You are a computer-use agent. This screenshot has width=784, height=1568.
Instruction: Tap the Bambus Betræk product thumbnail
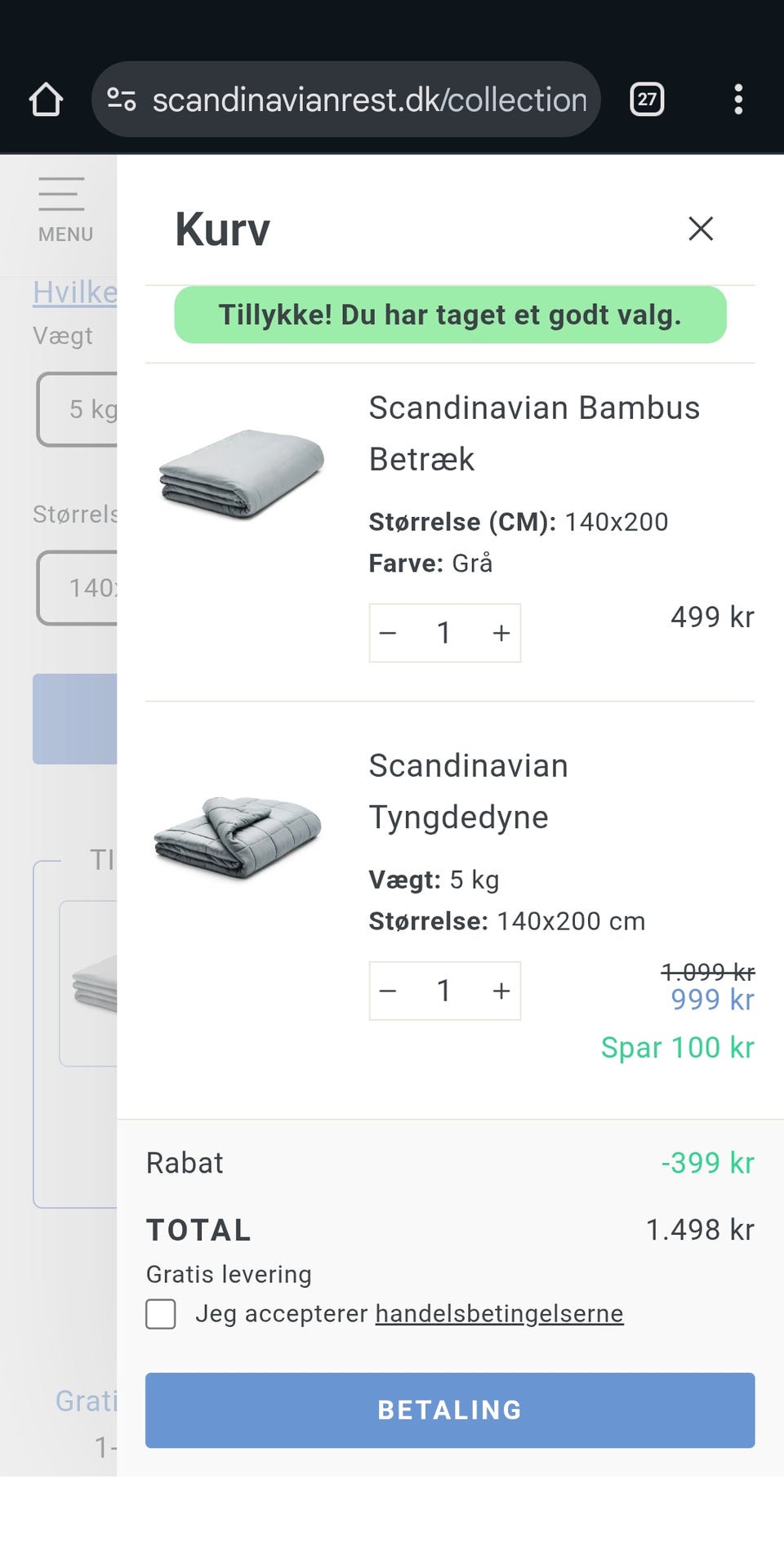click(x=242, y=474)
